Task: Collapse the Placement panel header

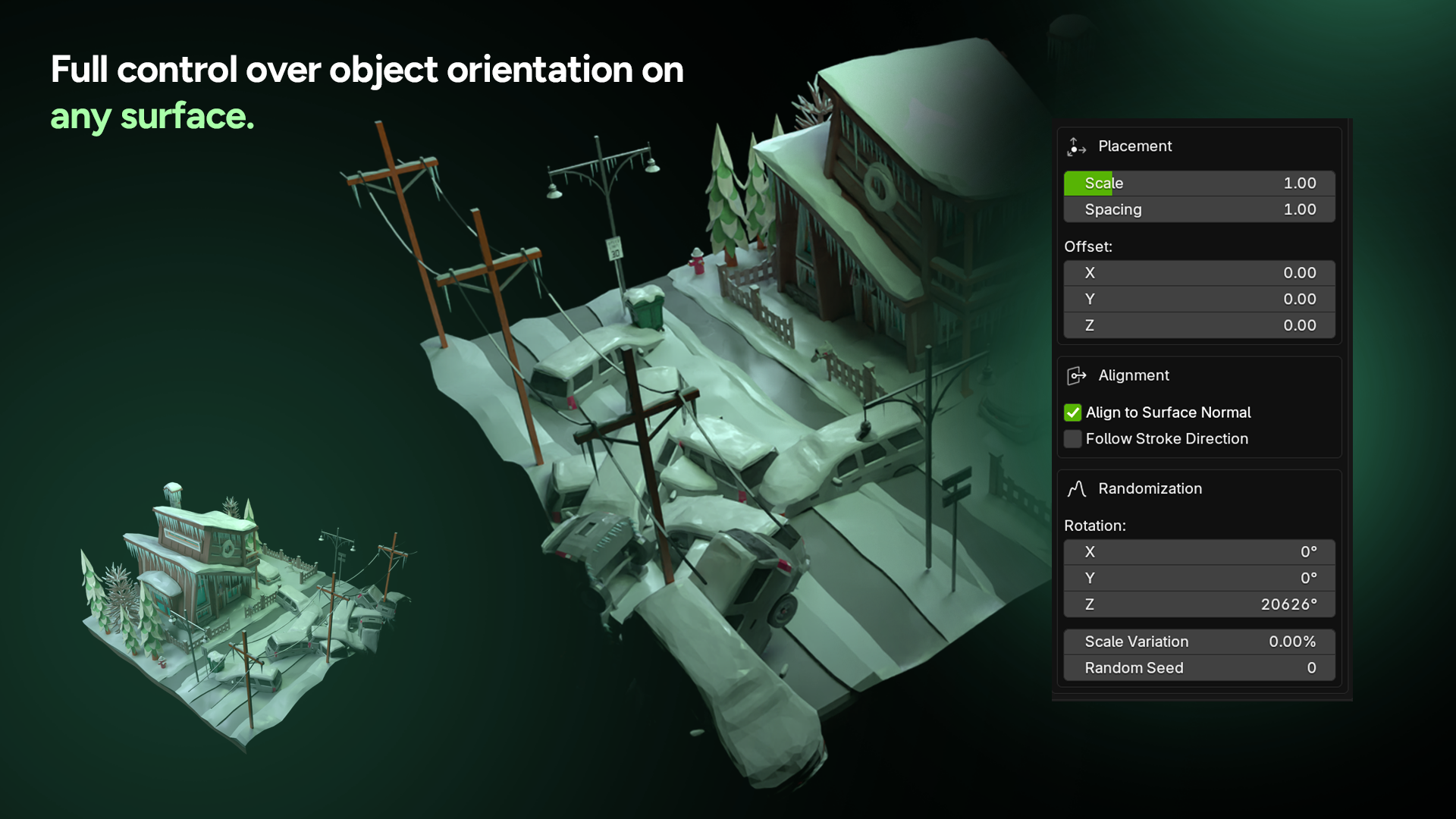Action: (1134, 146)
